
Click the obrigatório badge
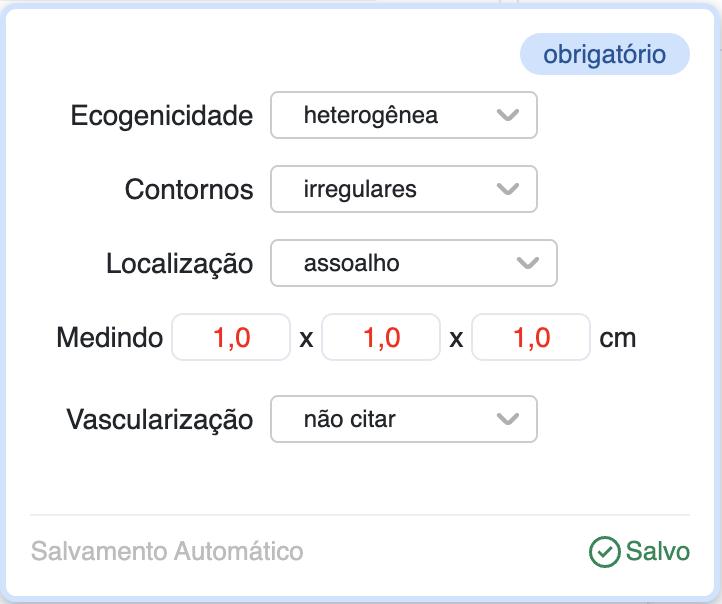point(604,54)
